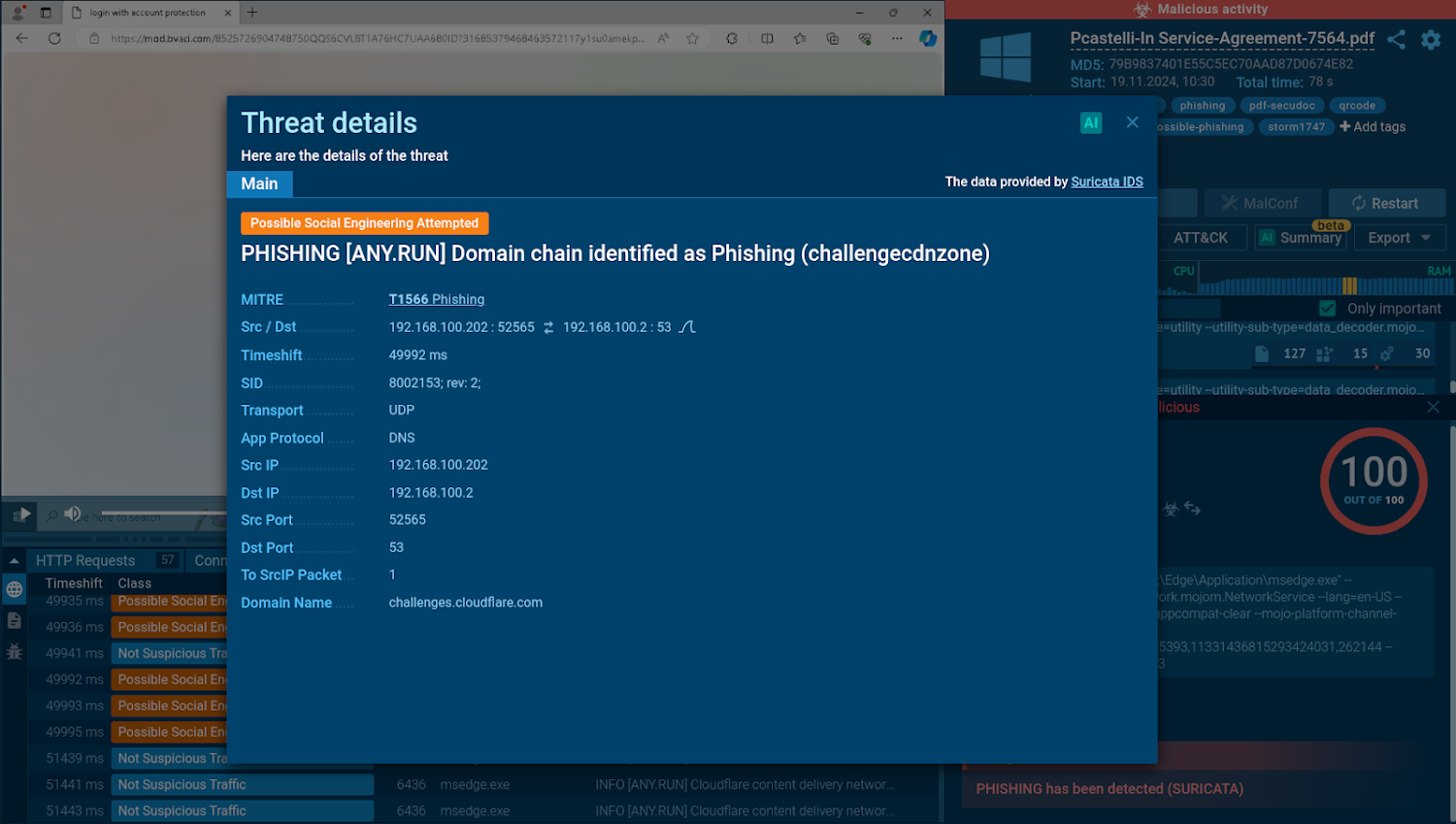Screen dimensions: 1456x824
Task: Open the T1566 Phishing MITRE link
Action: point(437,299)
